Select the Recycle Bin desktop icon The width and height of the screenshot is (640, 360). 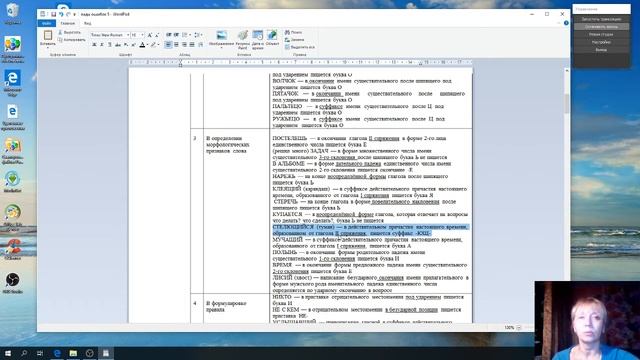point(13,13)
